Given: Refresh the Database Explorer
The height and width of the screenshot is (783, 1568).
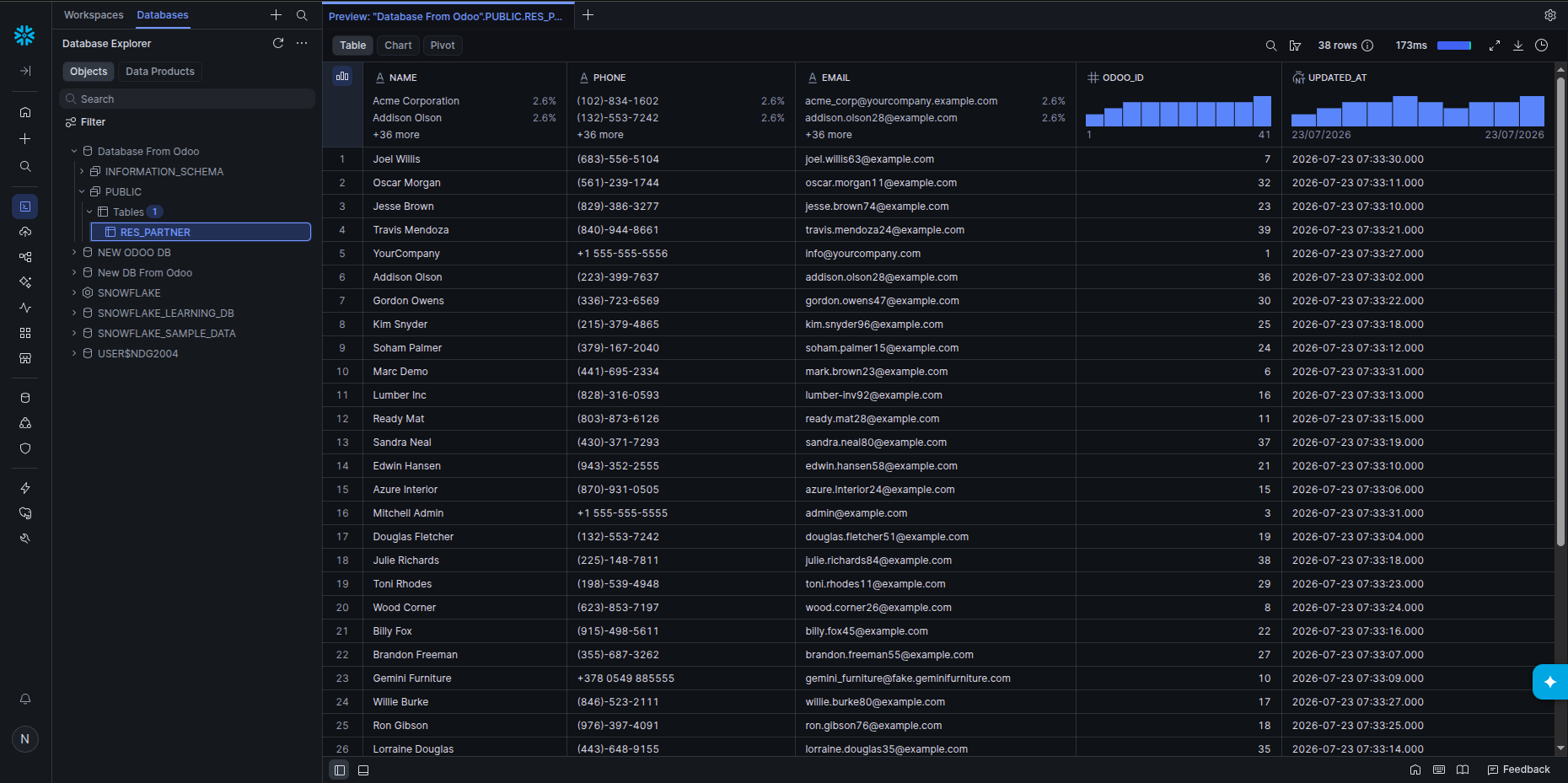Looking at the screenshot, I should [x=278, y=43].
